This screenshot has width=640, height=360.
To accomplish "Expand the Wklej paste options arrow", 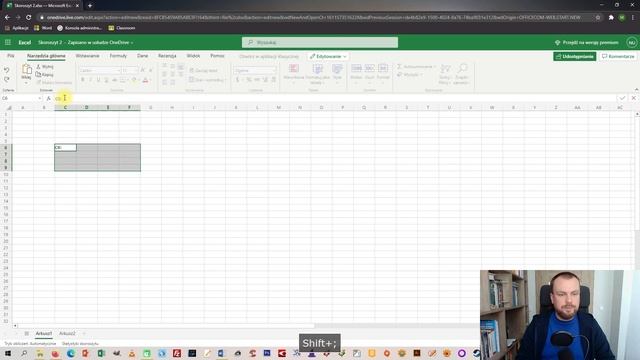I will [x=26, y=83].
